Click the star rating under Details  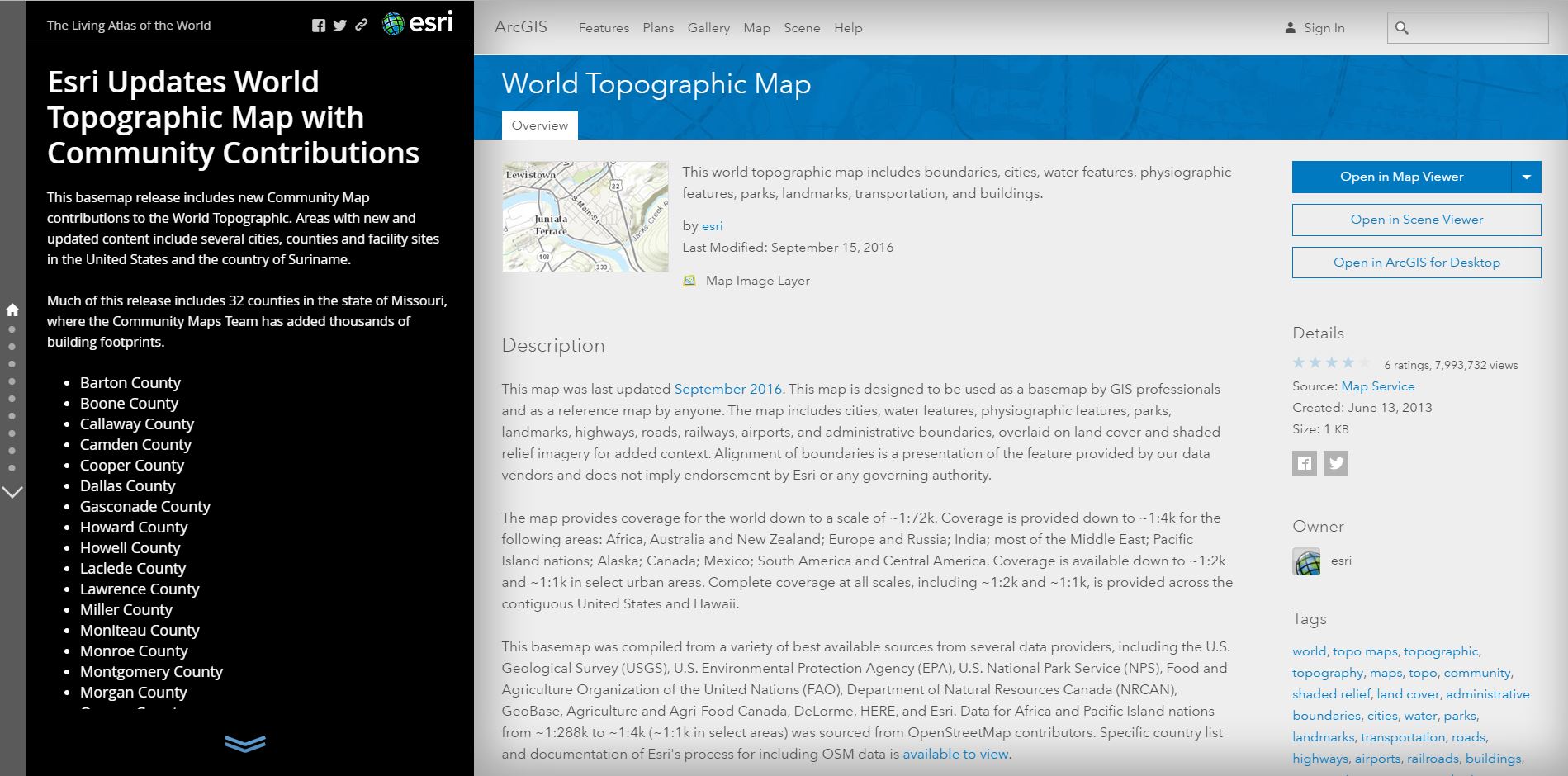point(1332,363)
